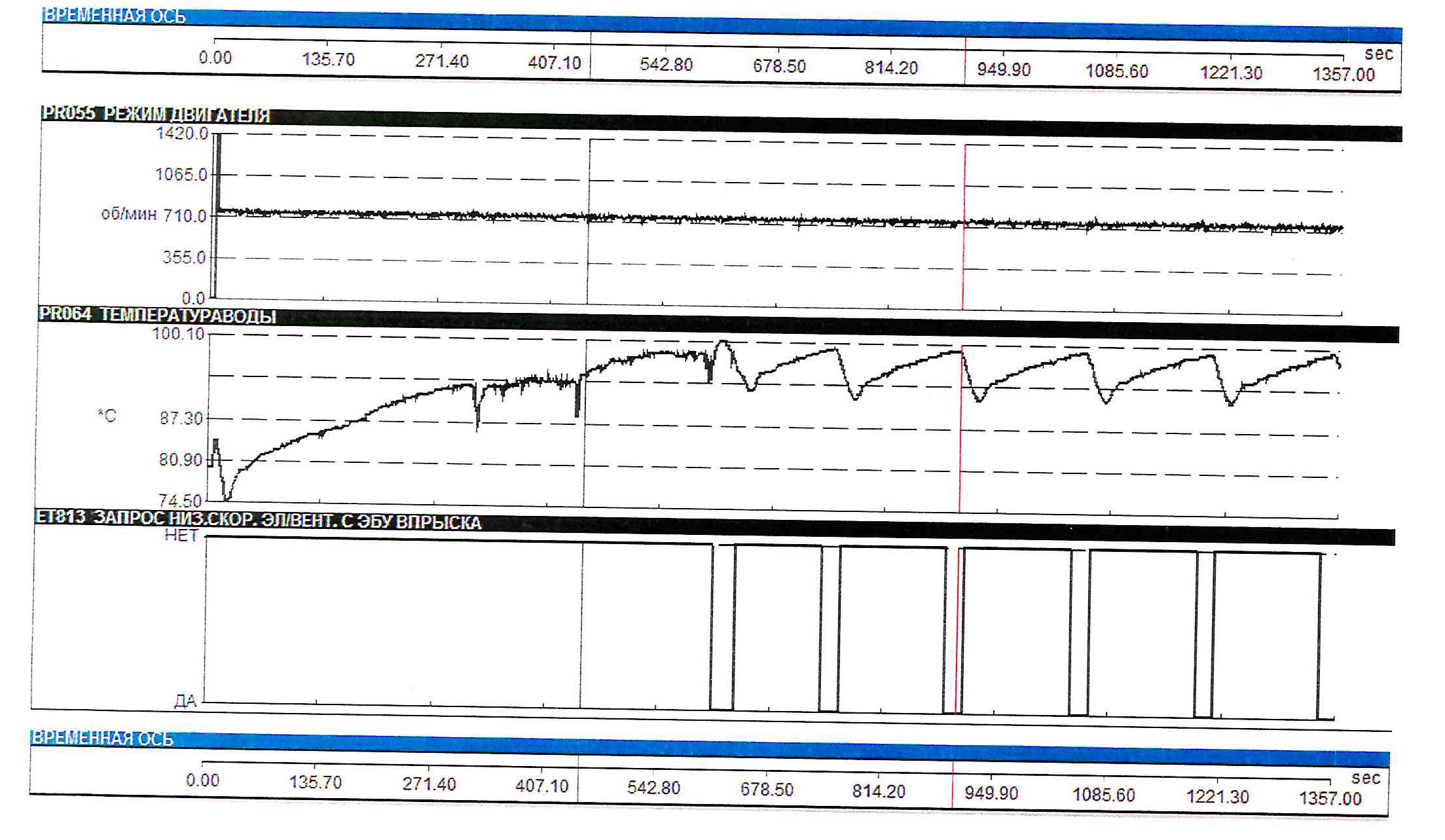Click the об/мин 710.0 axis label
This screenshot has width=1445, height=840.
pyautogui.click(x=155, y=215)
